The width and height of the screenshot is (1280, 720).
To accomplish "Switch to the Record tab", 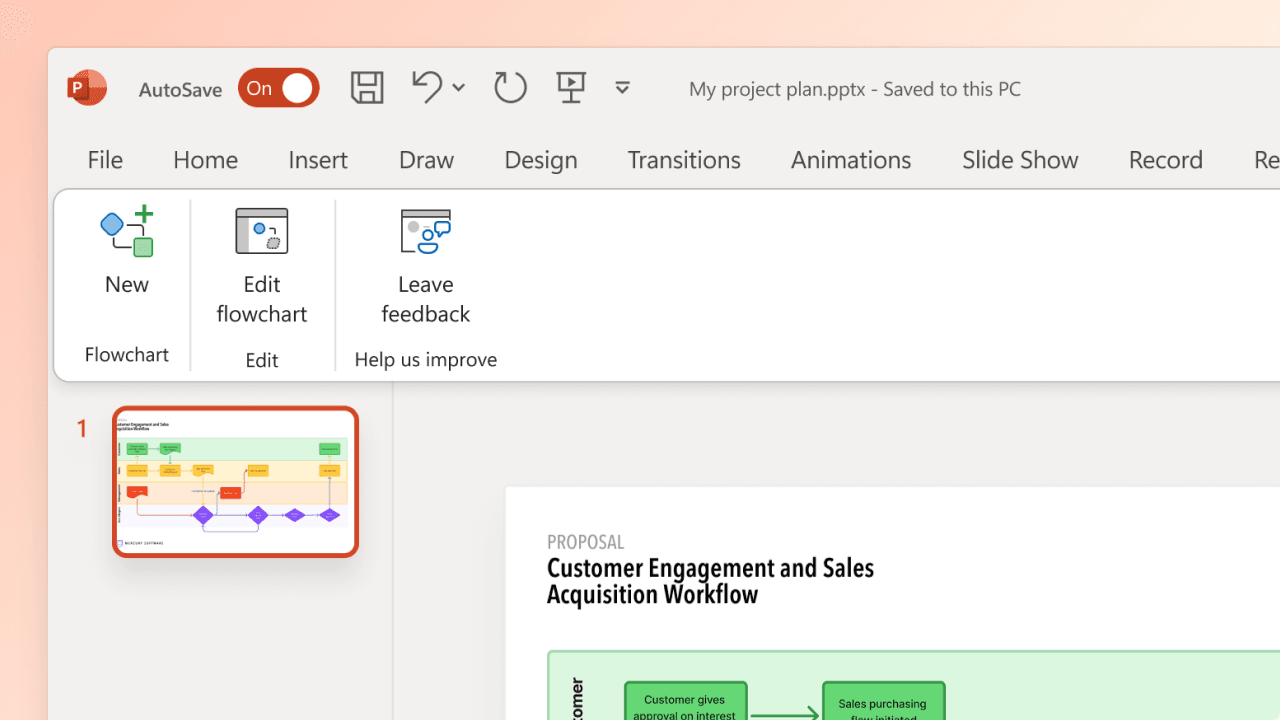I will [1165, 159].
